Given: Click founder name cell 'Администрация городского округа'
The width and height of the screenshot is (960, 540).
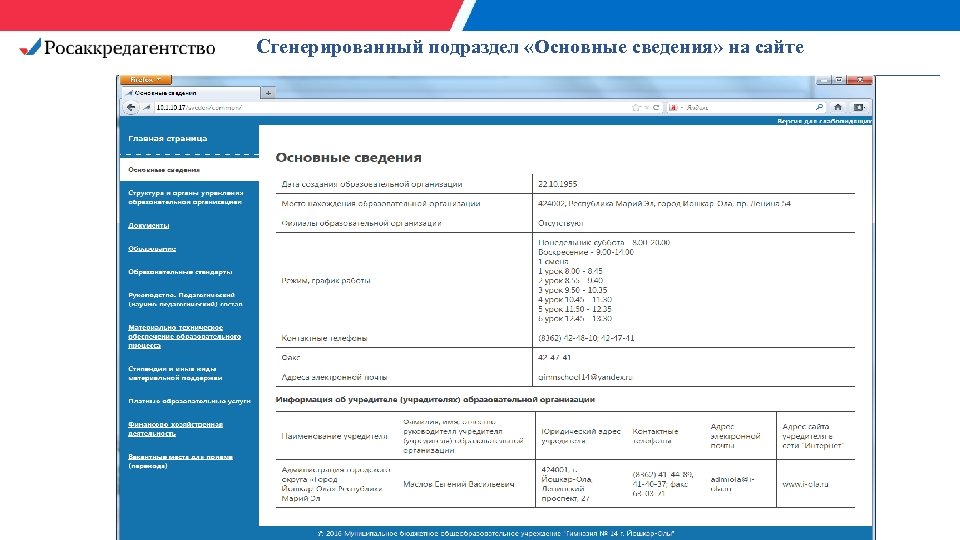Looking at the screenshot, I should coord(336,484).
